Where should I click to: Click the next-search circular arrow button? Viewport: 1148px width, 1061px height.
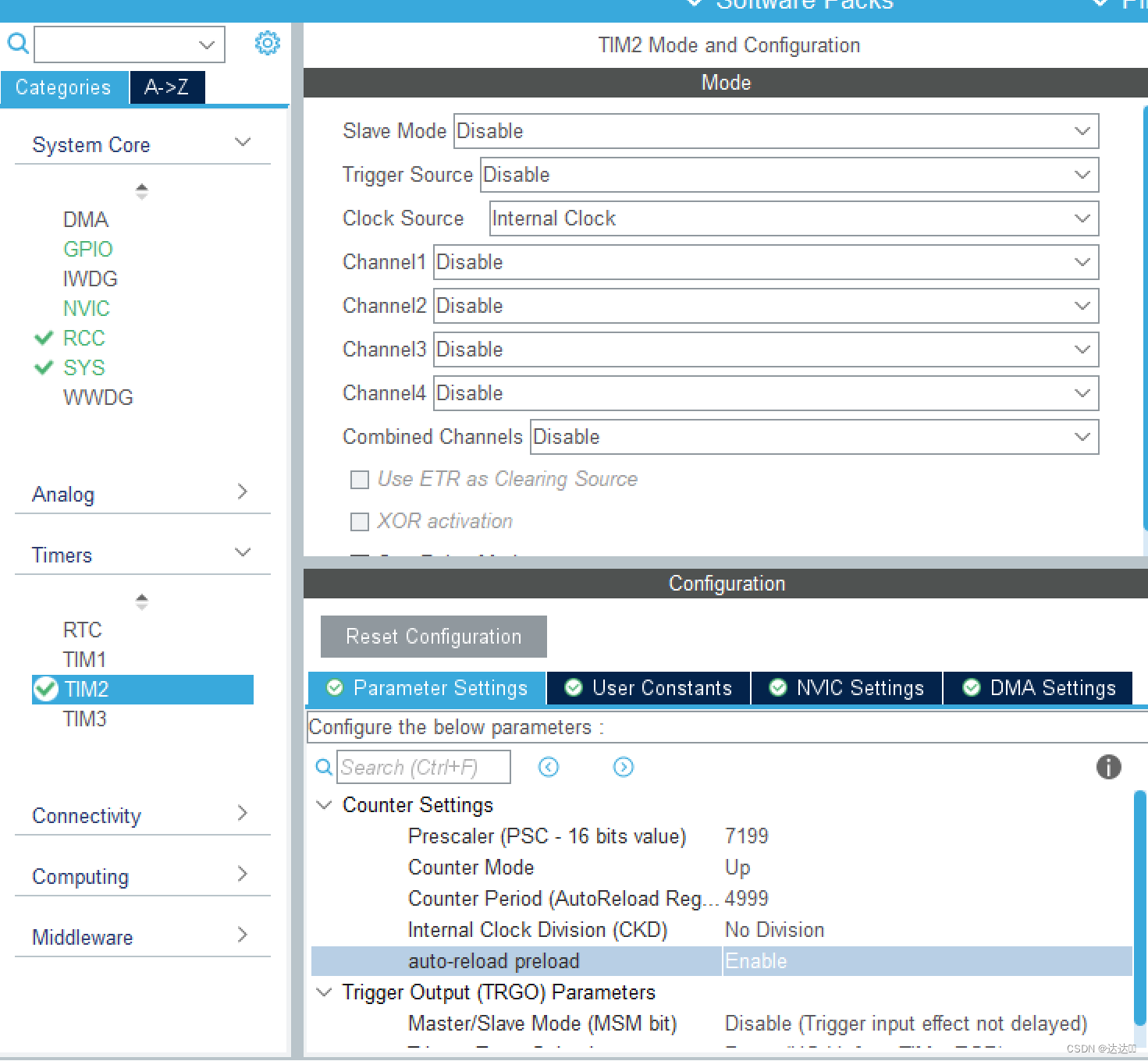click(x=623, y=768)
